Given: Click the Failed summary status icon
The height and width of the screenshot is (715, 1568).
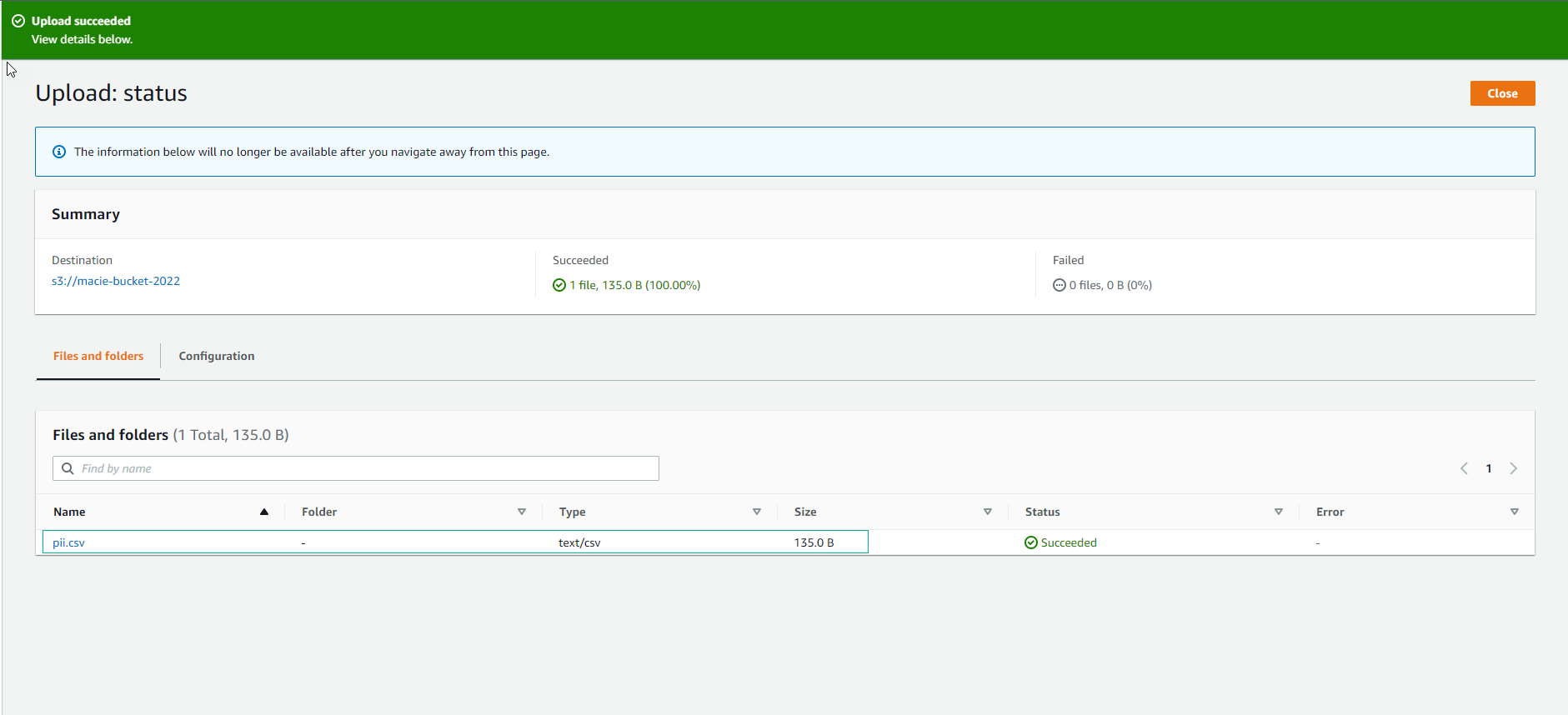Looking at the screenshot, I should [x=1060, y=285].
